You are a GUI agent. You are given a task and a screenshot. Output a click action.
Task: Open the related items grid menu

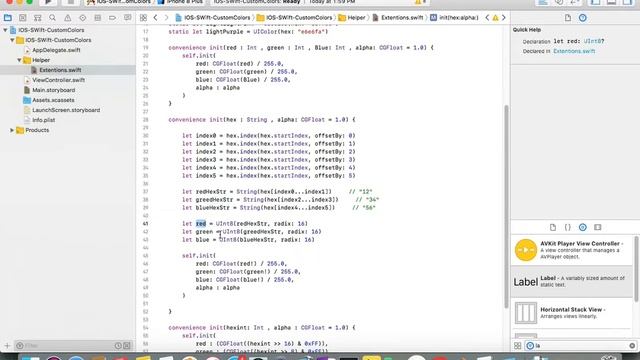click(143, 18)
